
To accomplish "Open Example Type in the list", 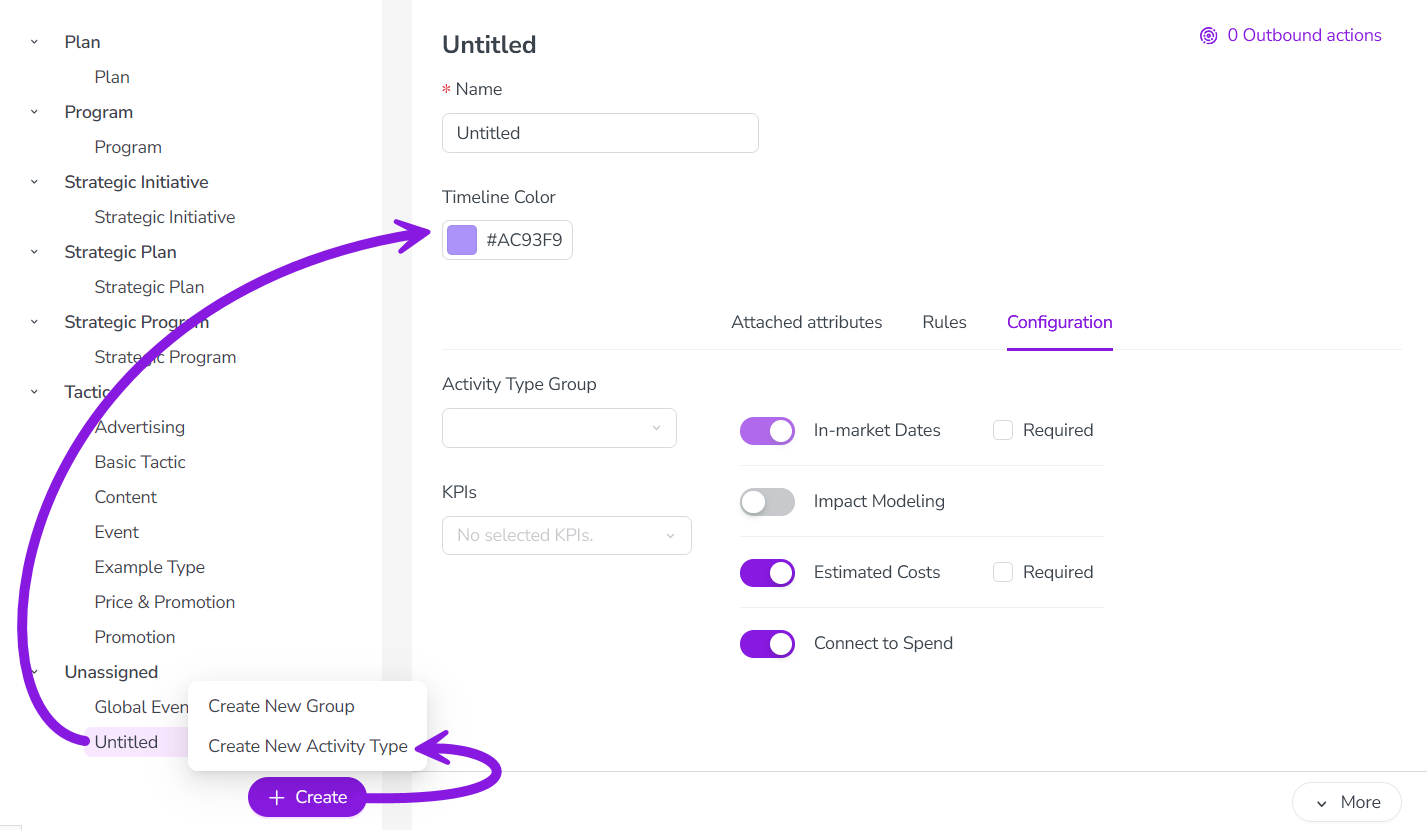I will [x=149, y=567].
